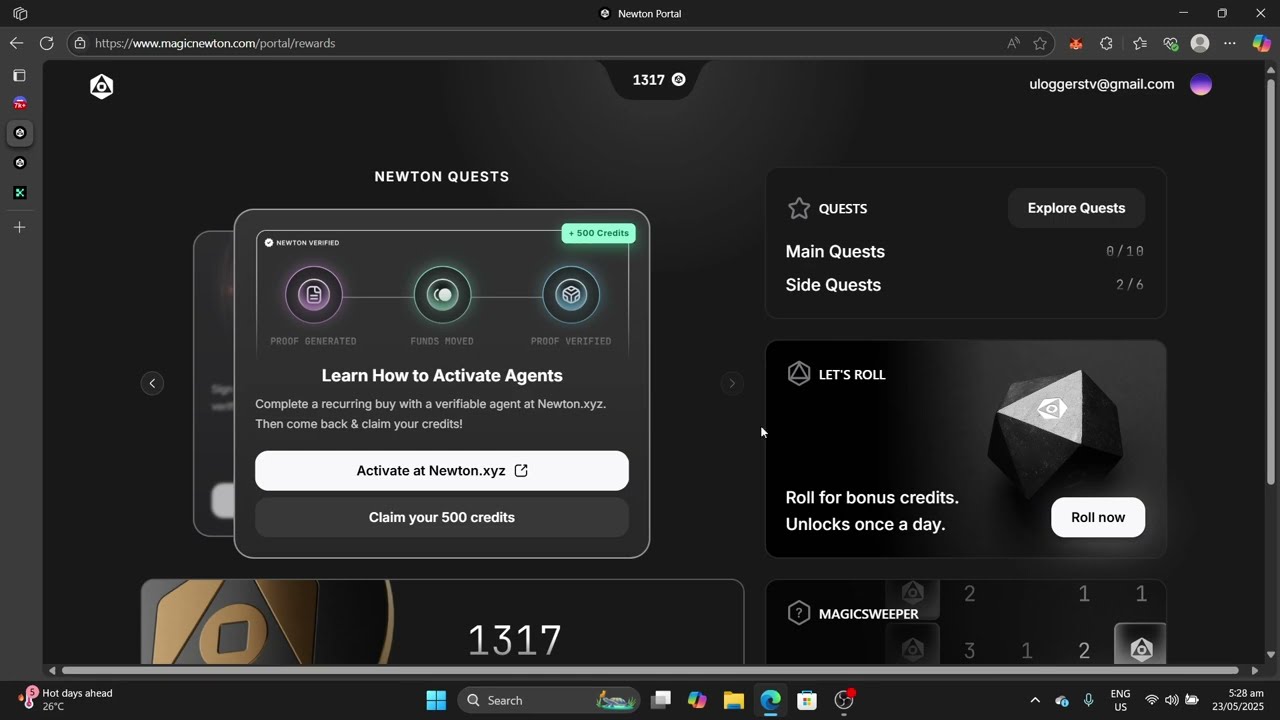Click the microphone tray icon
Image resolution: width=1280 pixels, height=720 pixels.
point(1088,700)
